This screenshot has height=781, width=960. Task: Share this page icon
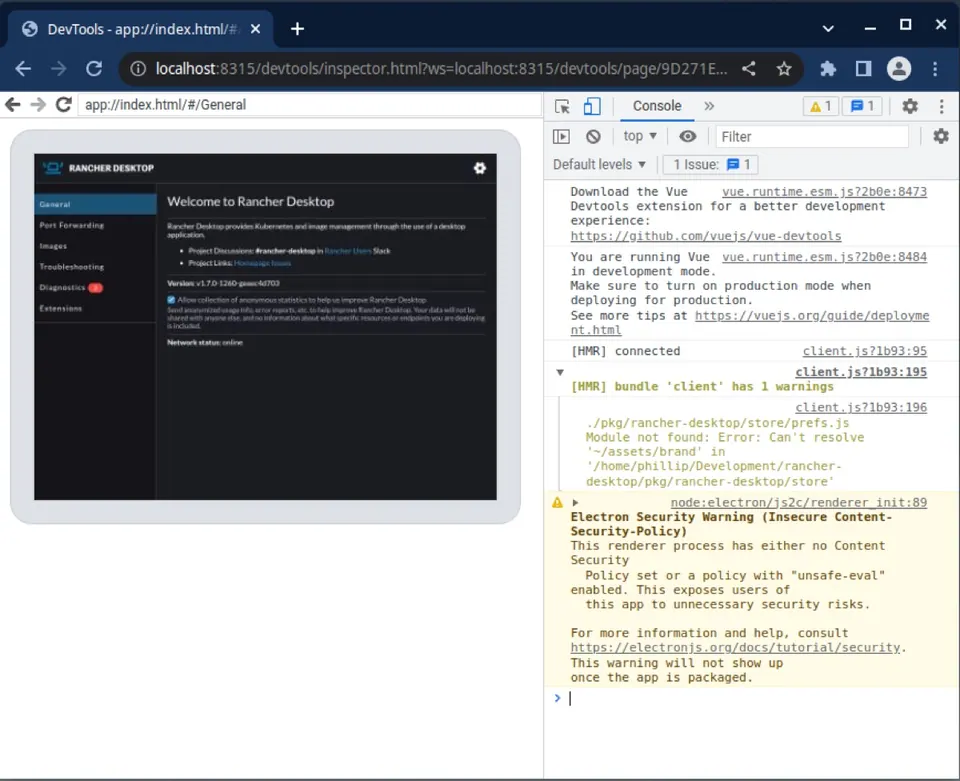[x=749, y=69]
